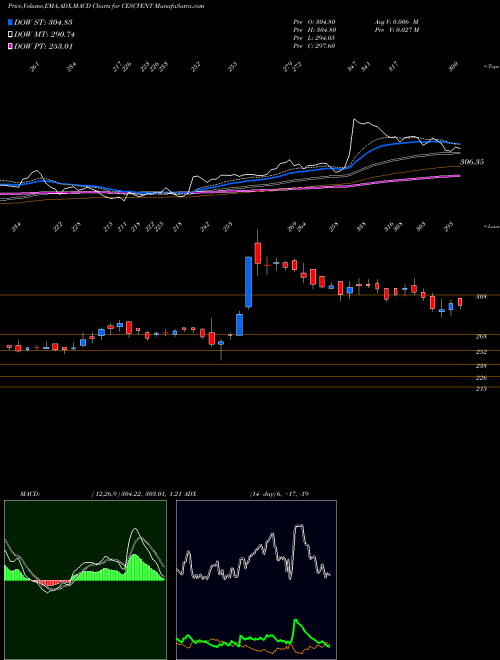The image size is (500, 660).
Task: Click the 347 value in the Tops row
Action: click(x=352, y=67)
